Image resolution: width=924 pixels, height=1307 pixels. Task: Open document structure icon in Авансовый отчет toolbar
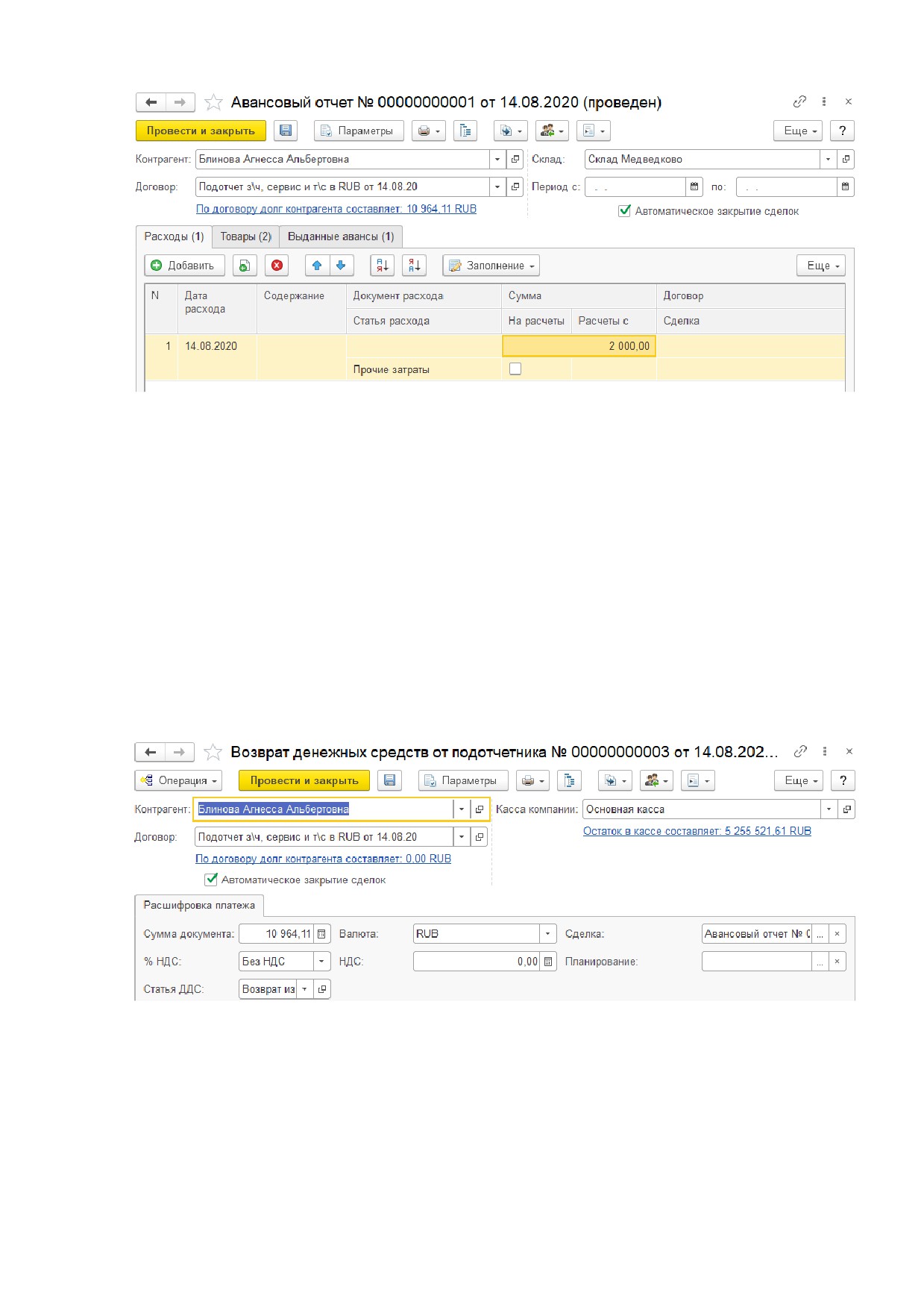[465, 131]
